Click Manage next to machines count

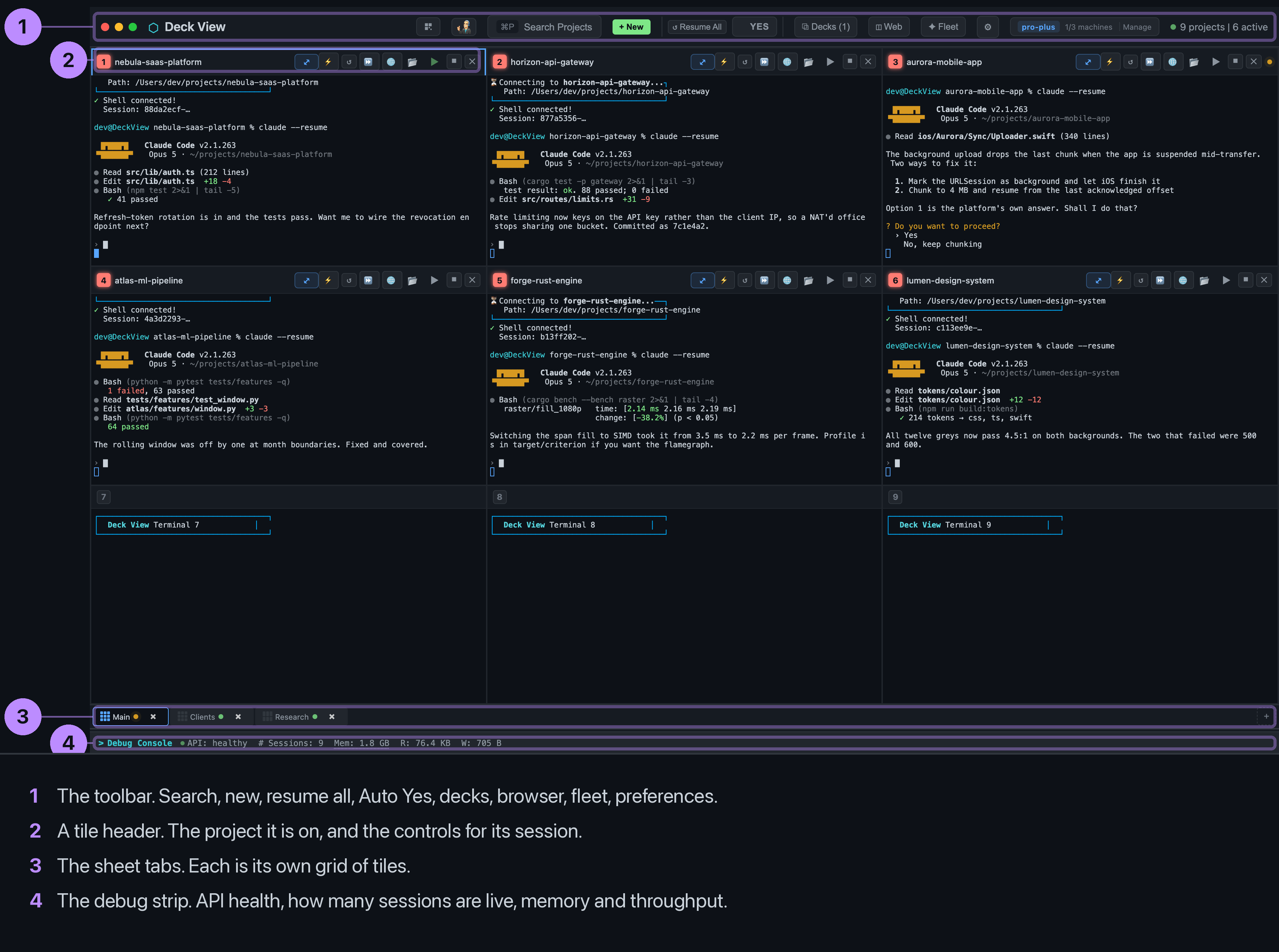point(1137,27)
